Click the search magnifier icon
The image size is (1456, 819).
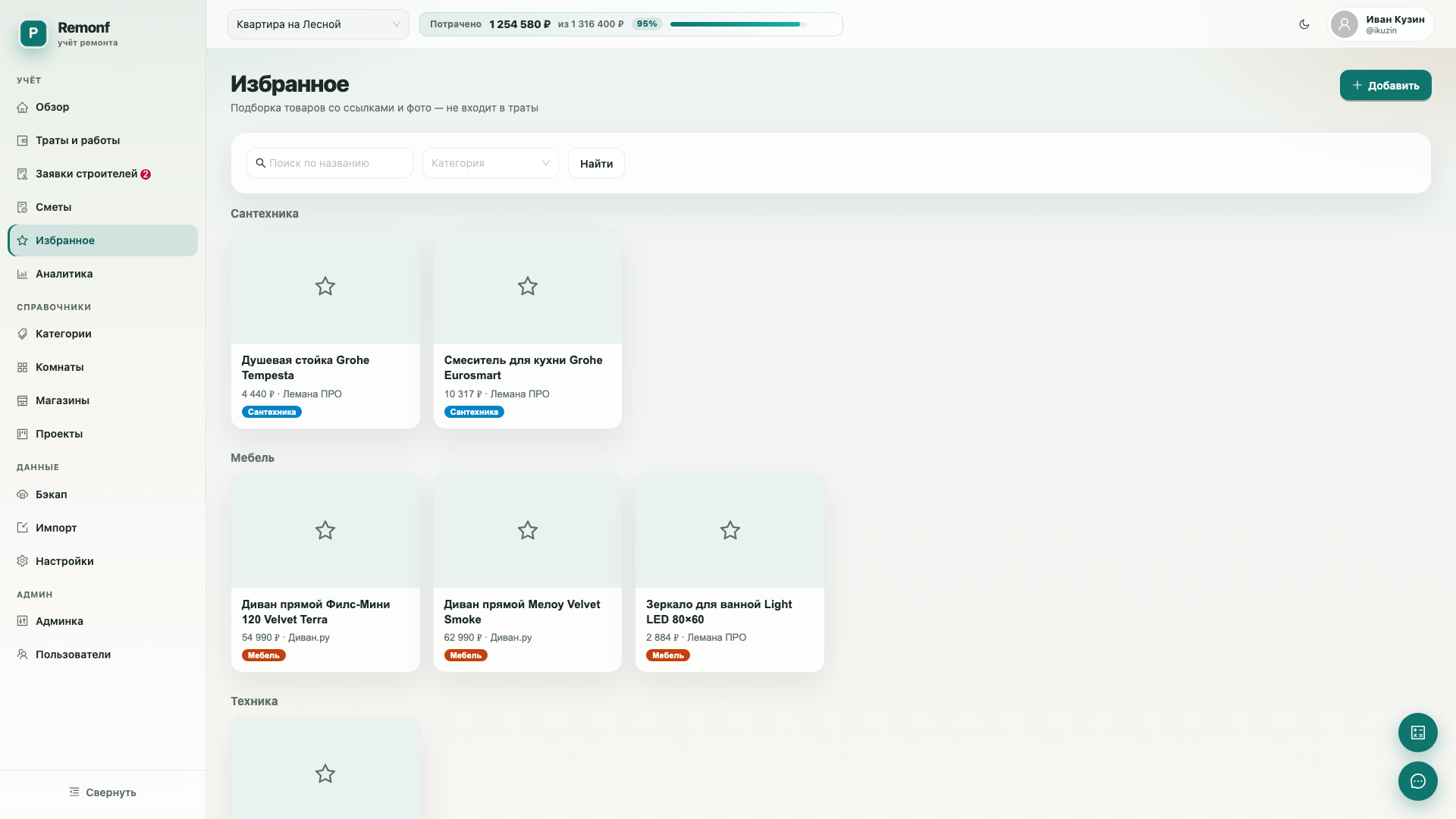tap(261, 163)
